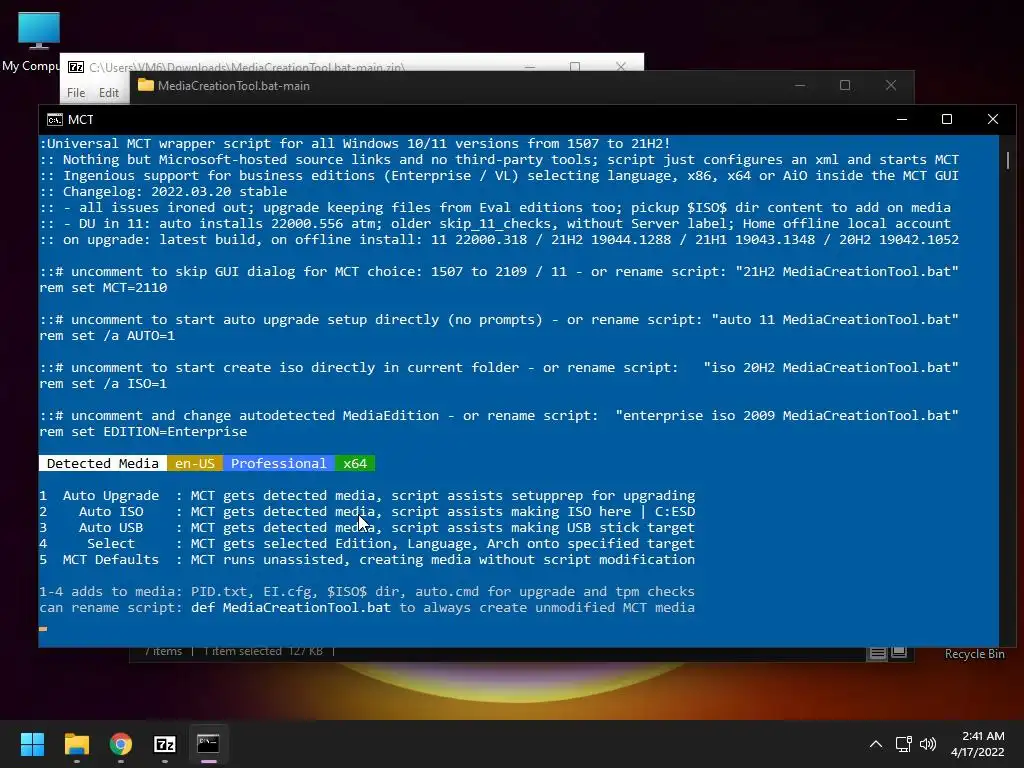This screenshot has height=768, width=1024.
Task: Open the volume control tray icon
Action: 927,744
